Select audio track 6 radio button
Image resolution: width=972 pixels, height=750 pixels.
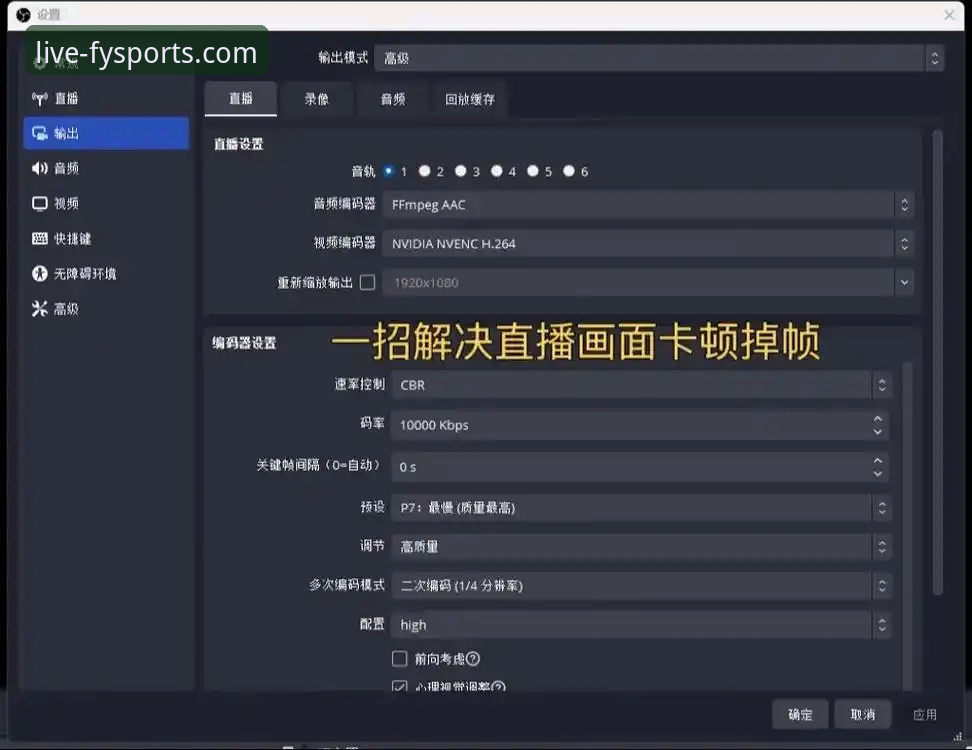(x=569, y=171)
